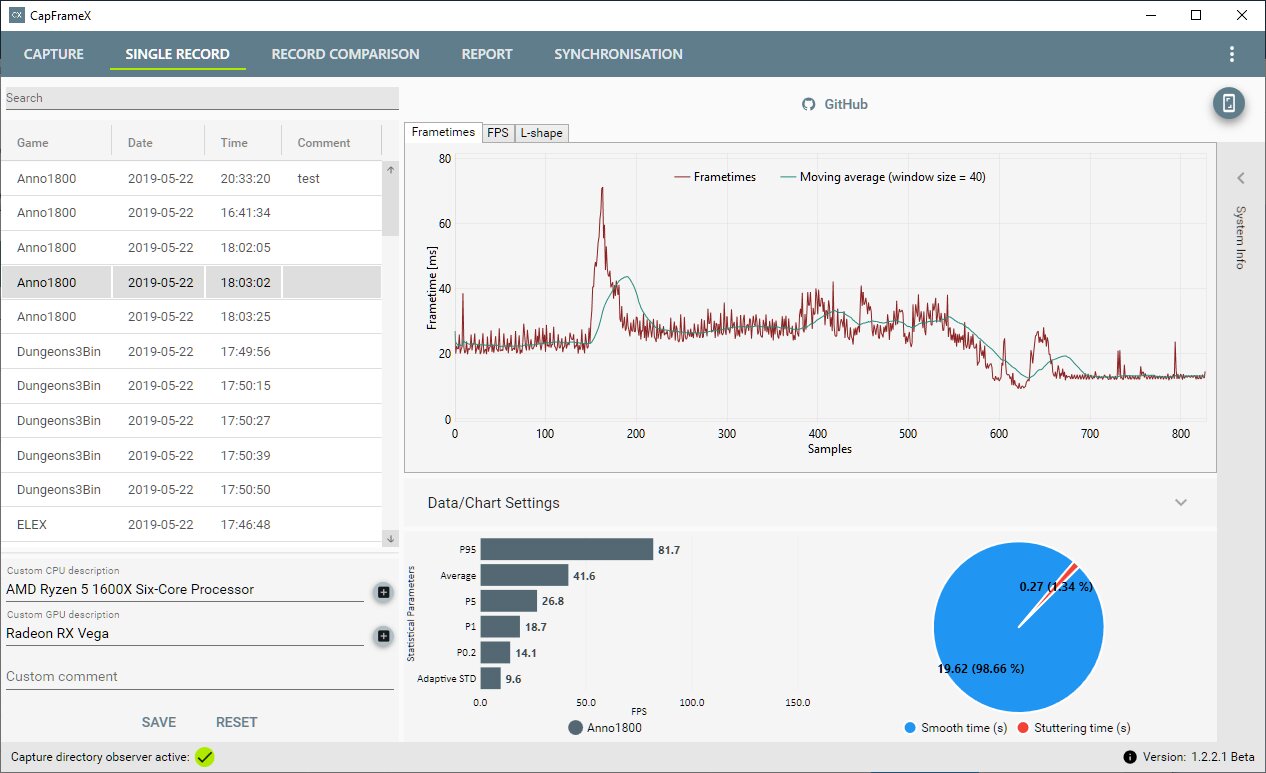Sort records by the Game column header

(33, 143)
